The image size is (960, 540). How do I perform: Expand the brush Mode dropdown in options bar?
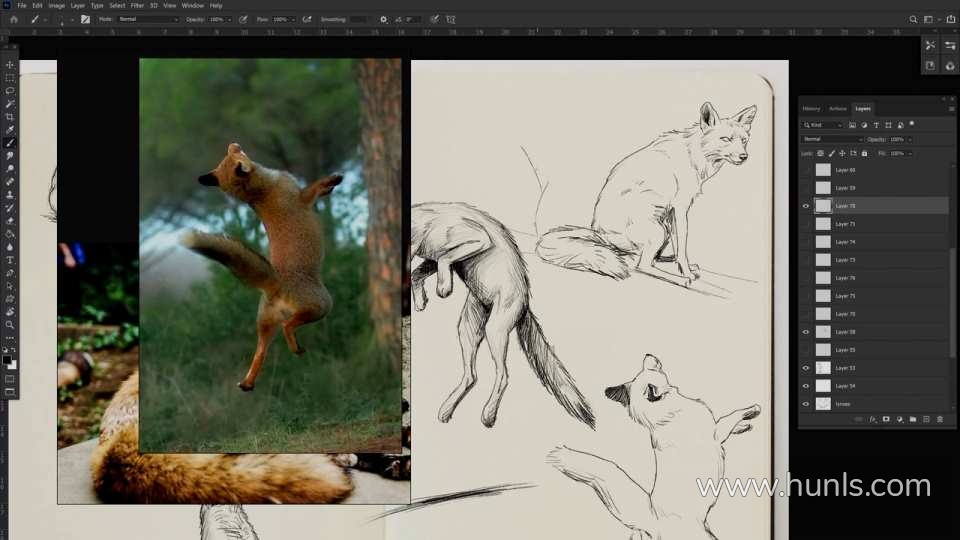pos(147,19)
